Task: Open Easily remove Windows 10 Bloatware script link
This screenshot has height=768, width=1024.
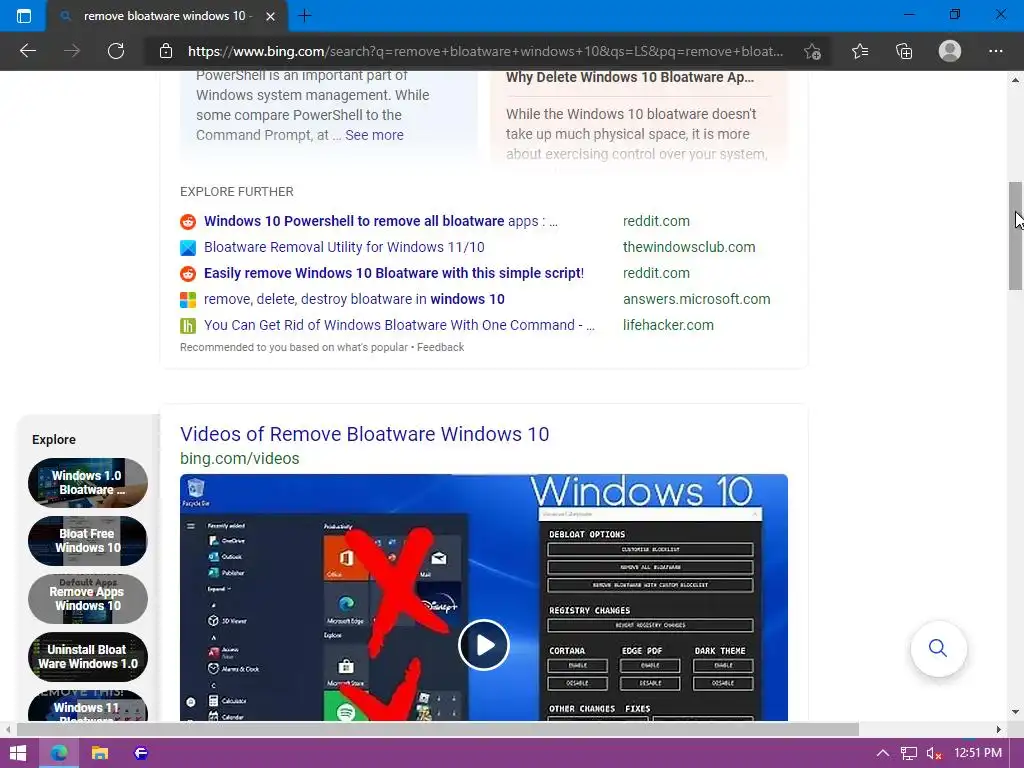Action: (394, 273)
